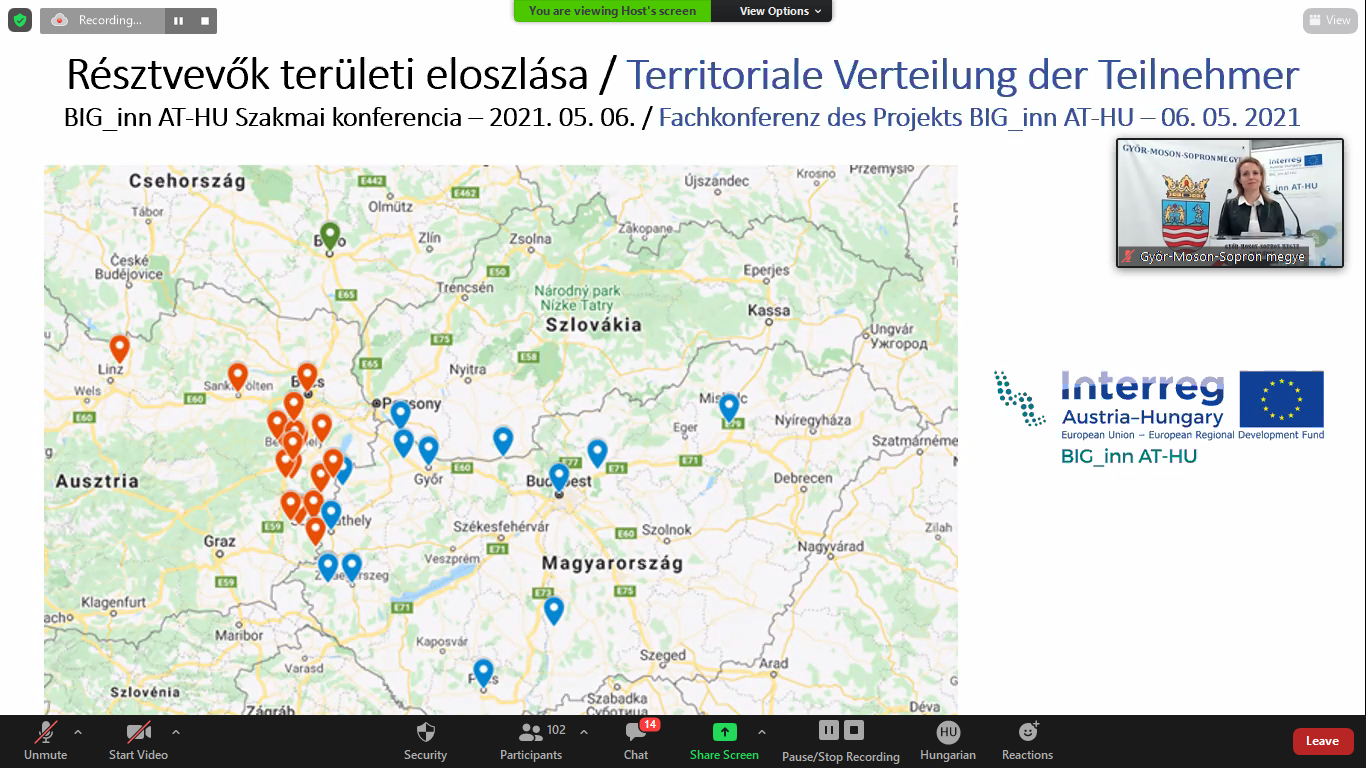Click the EU flag emblem

coord(1281,399)
